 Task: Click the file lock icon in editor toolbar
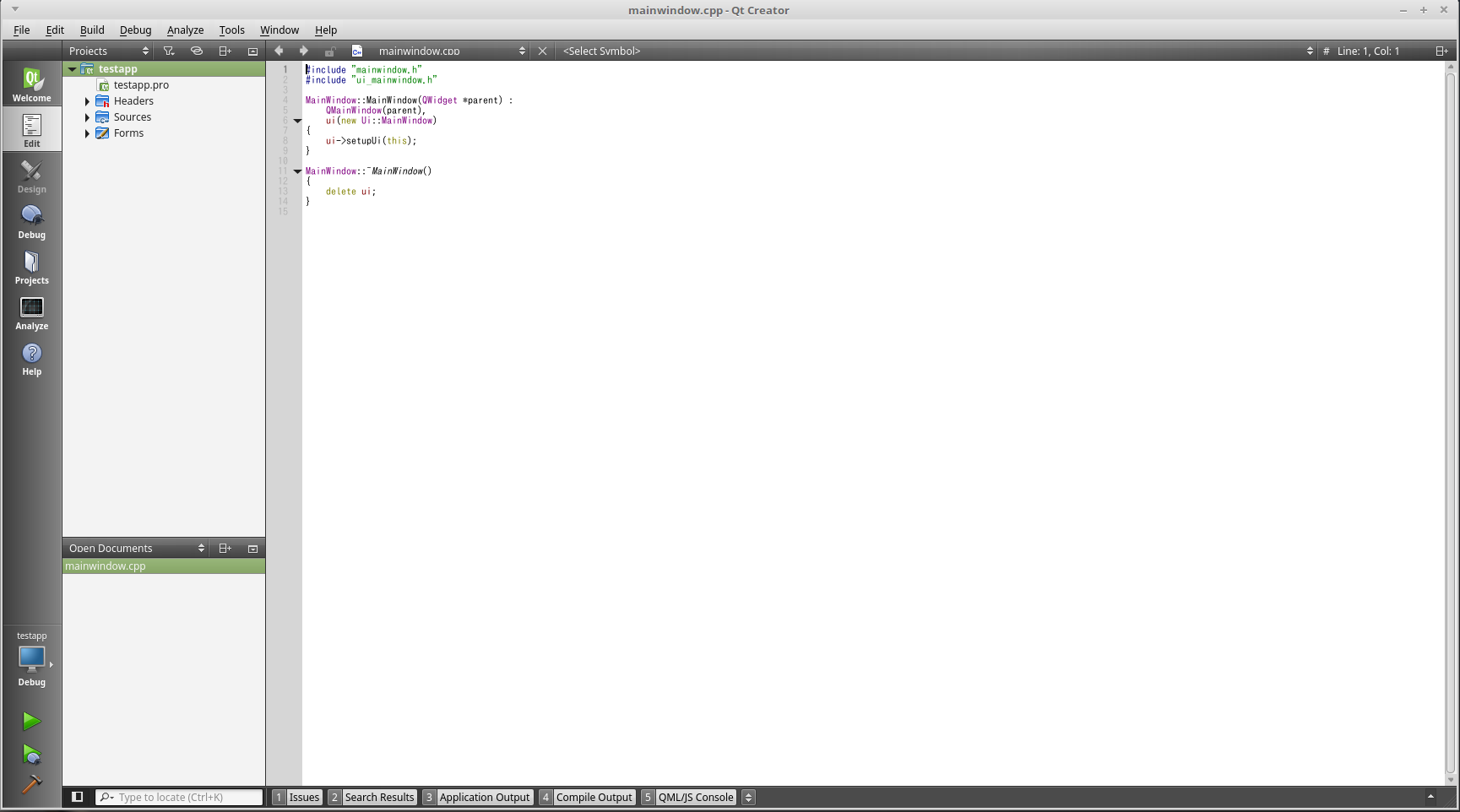pos(330,51)
